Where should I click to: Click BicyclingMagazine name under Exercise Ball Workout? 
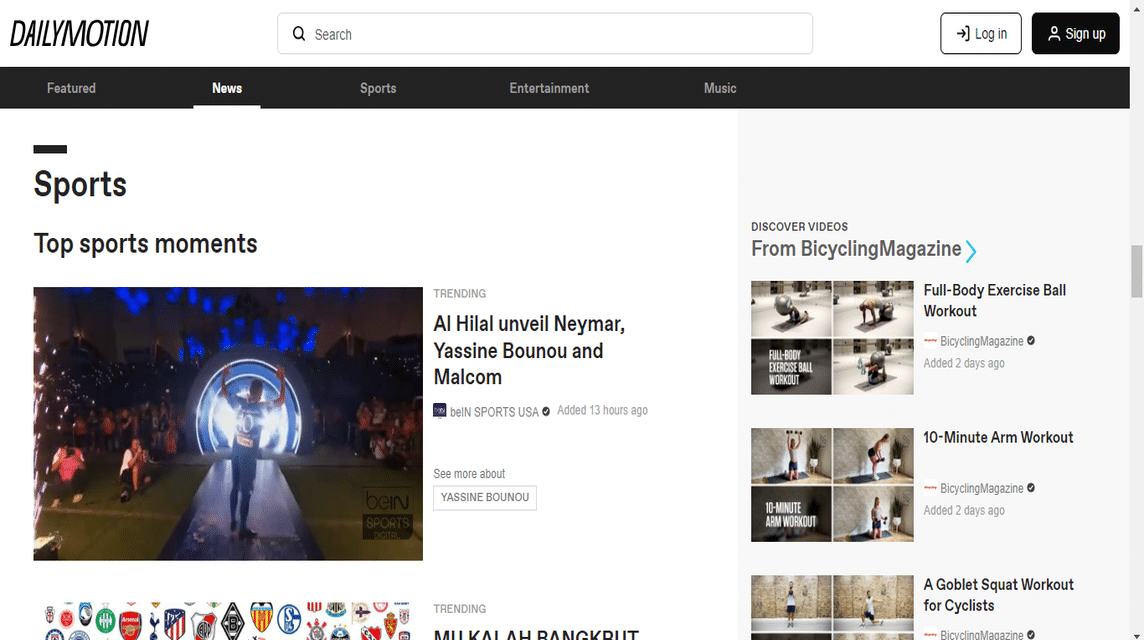(981, 342)
